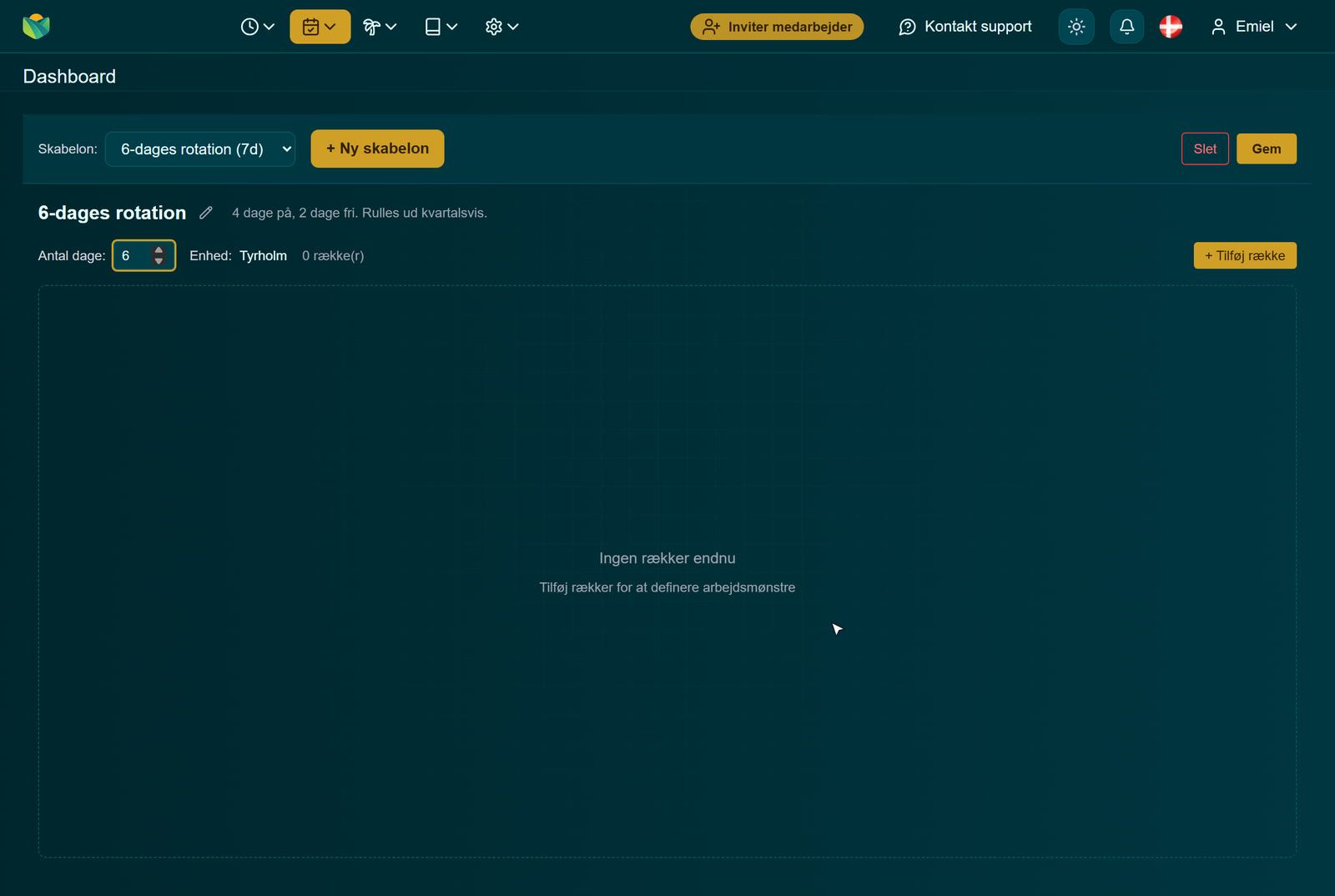Click the Tyrholm unit name
The image size is (1335, 896).
(x=263, y=256)
